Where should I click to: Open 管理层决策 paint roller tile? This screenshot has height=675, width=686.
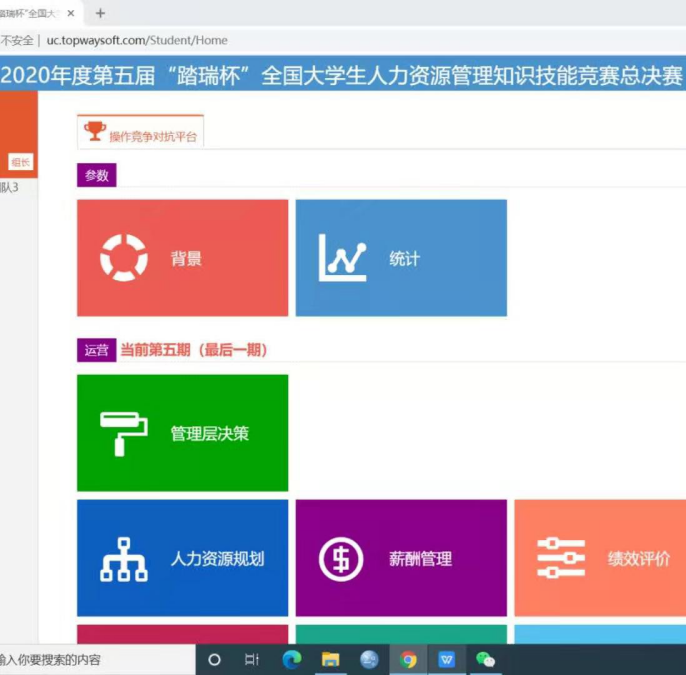pyautogui.click(x=182, y=433)
